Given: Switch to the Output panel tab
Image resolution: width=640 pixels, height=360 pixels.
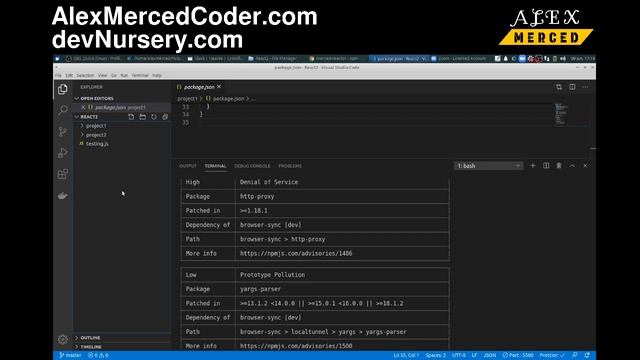Looking at the screenshot, I should 188,166.
